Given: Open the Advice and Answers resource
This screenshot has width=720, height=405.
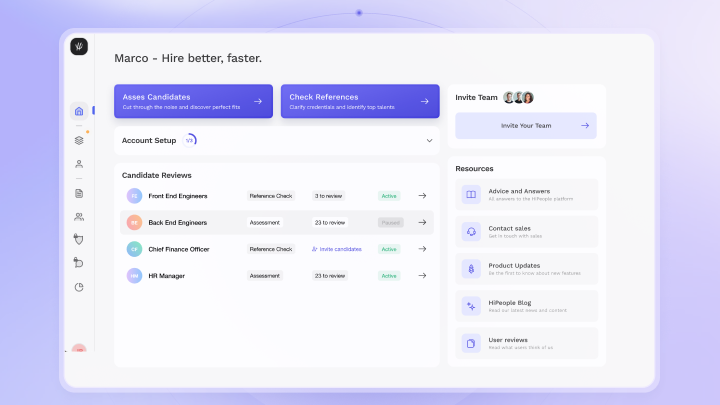Looking at the screenshot, I should [x=526, y=194].
